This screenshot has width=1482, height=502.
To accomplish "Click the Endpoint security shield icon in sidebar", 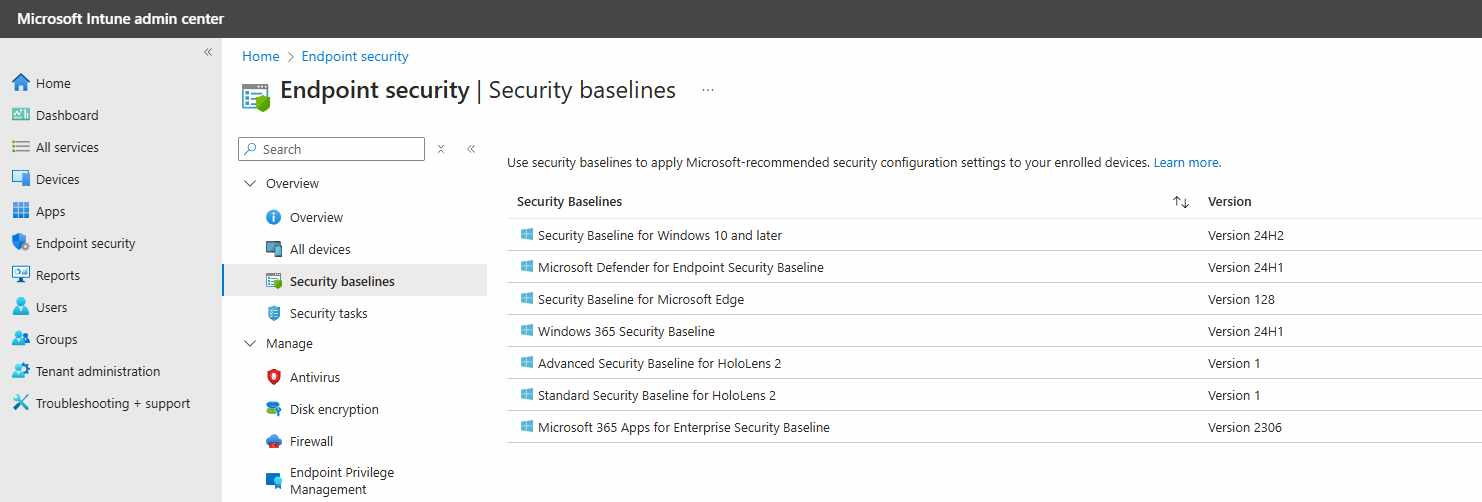I will click(21, 243).
